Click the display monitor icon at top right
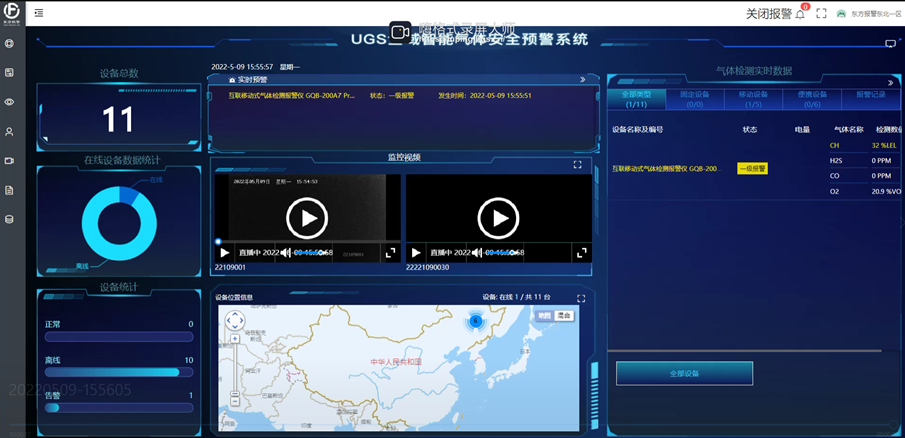 tap(890, 44)
